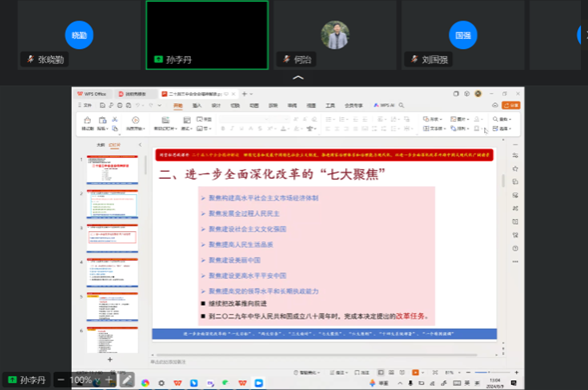Toggle the Comments button in status bar
This screenshot has height=390, width=588.
tap(362, 372)
